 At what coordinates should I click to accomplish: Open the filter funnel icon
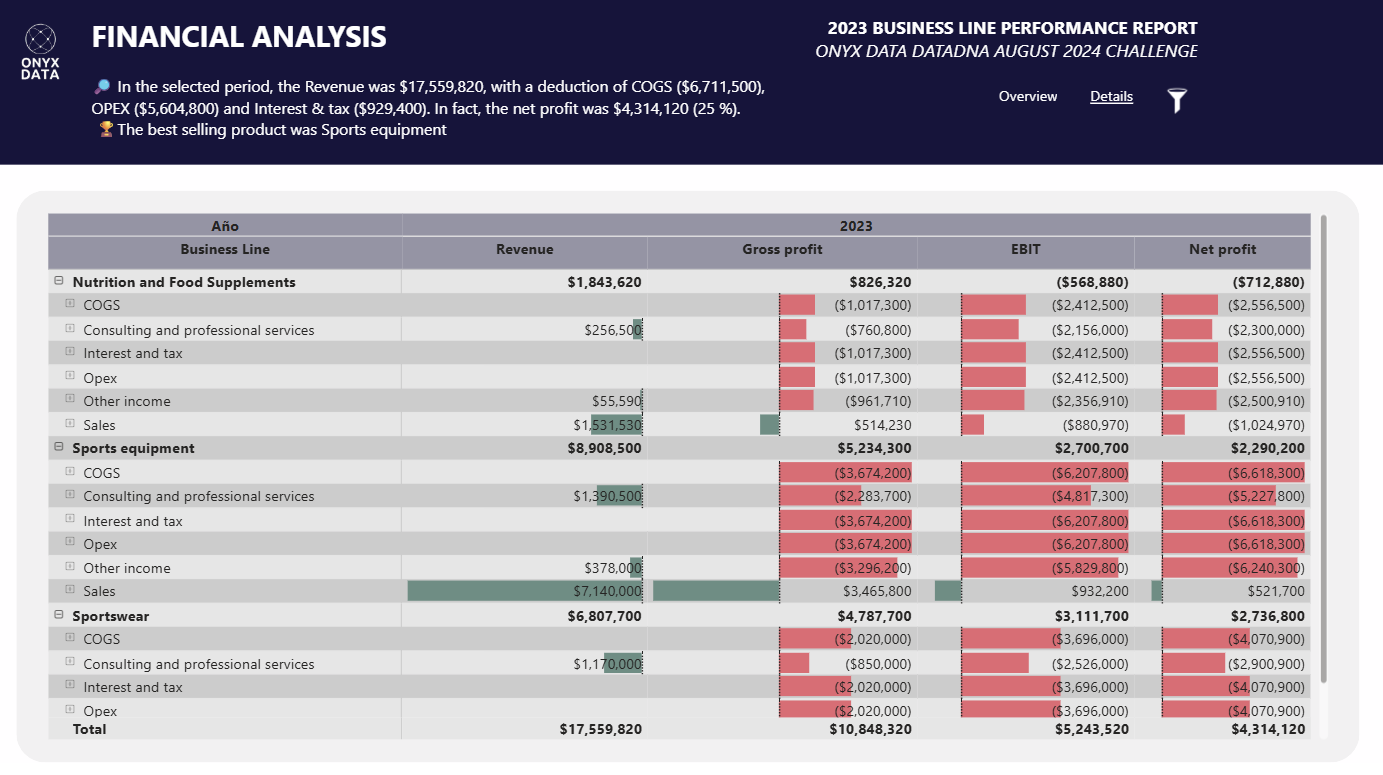pos(1177,99)
